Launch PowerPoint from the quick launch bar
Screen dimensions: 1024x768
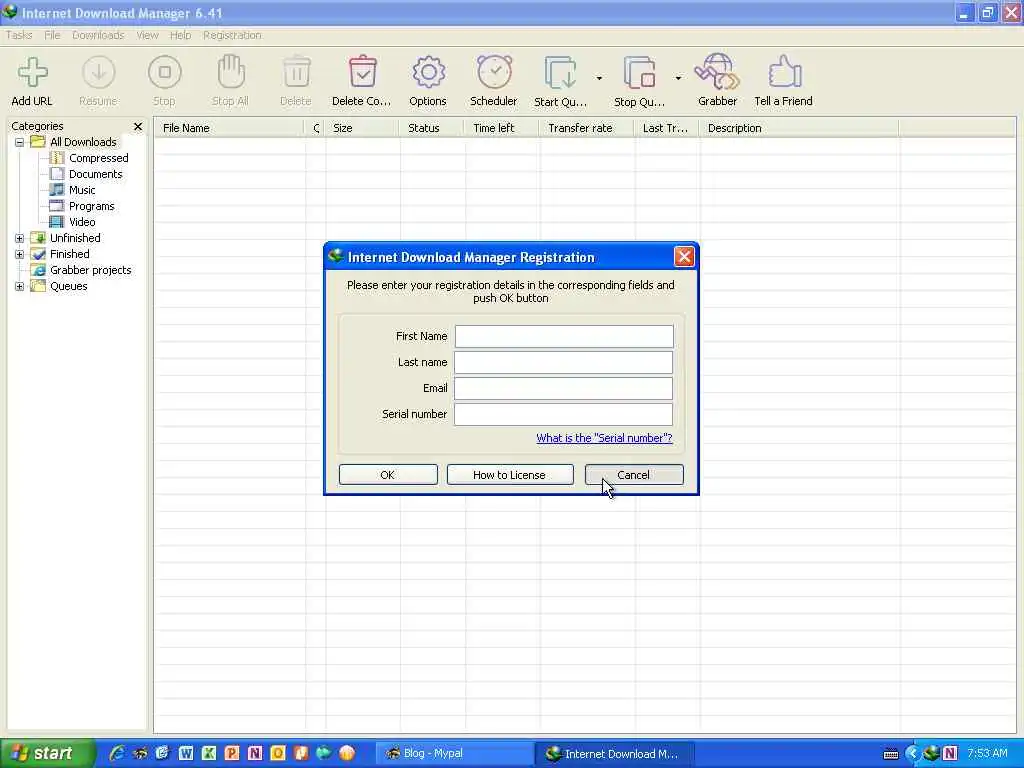[x=232, y=754]
